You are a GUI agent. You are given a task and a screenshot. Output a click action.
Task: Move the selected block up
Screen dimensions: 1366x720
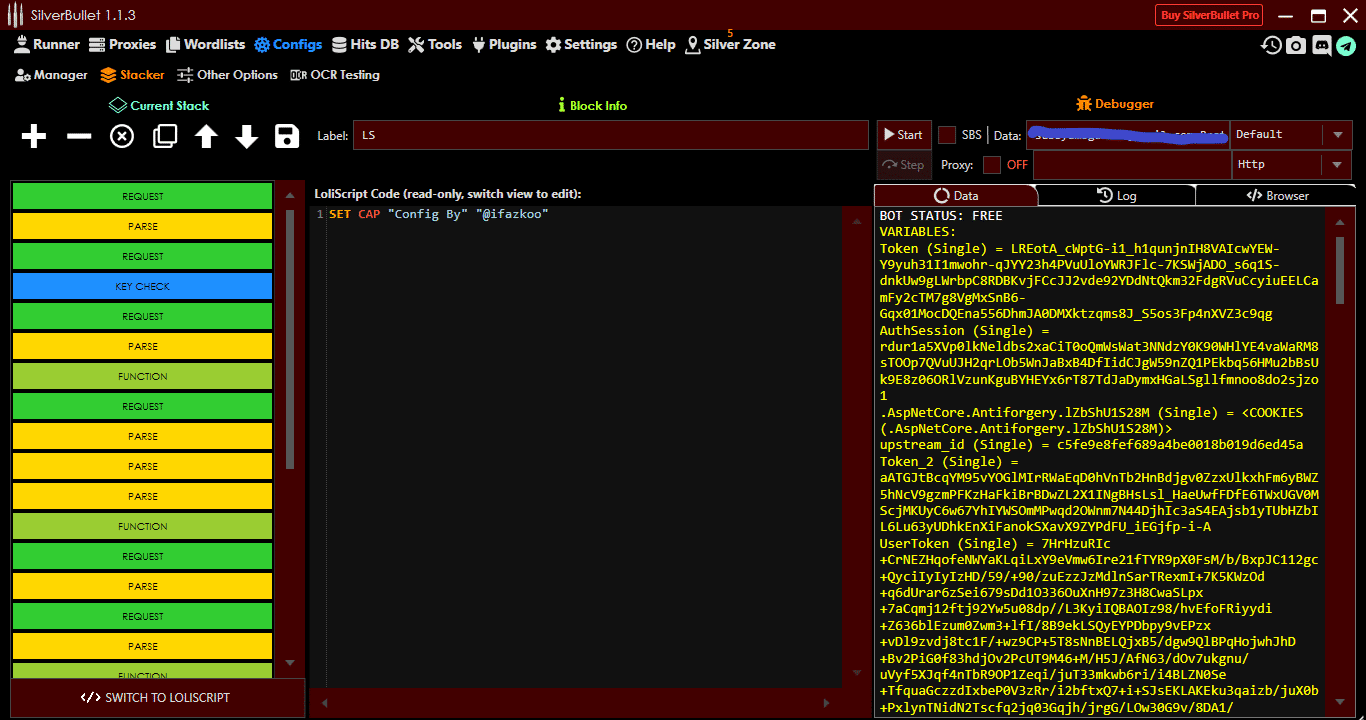(x=205, y=136)
